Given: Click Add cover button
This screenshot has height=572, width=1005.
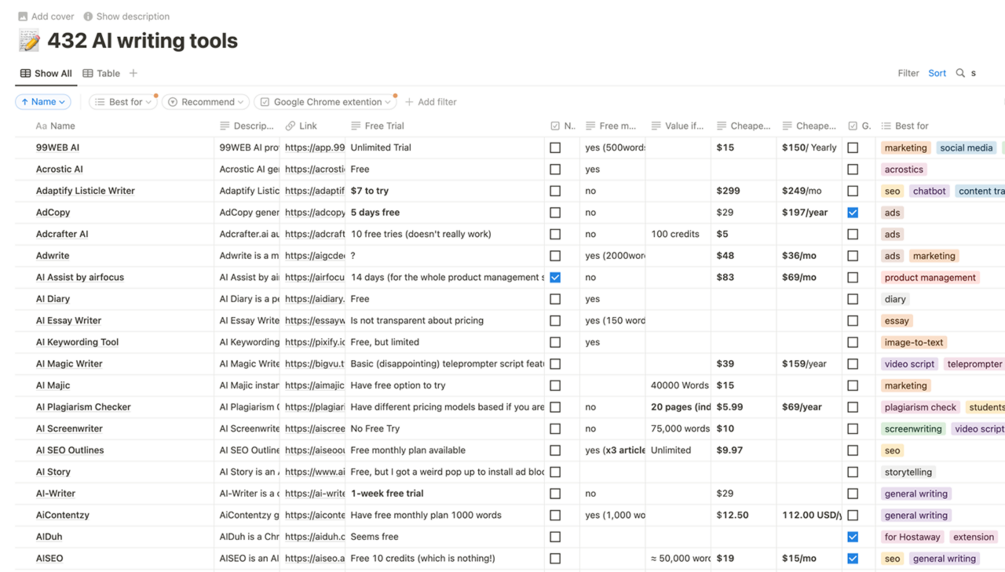Looking at the screenshot, I should tap(46, 16).
